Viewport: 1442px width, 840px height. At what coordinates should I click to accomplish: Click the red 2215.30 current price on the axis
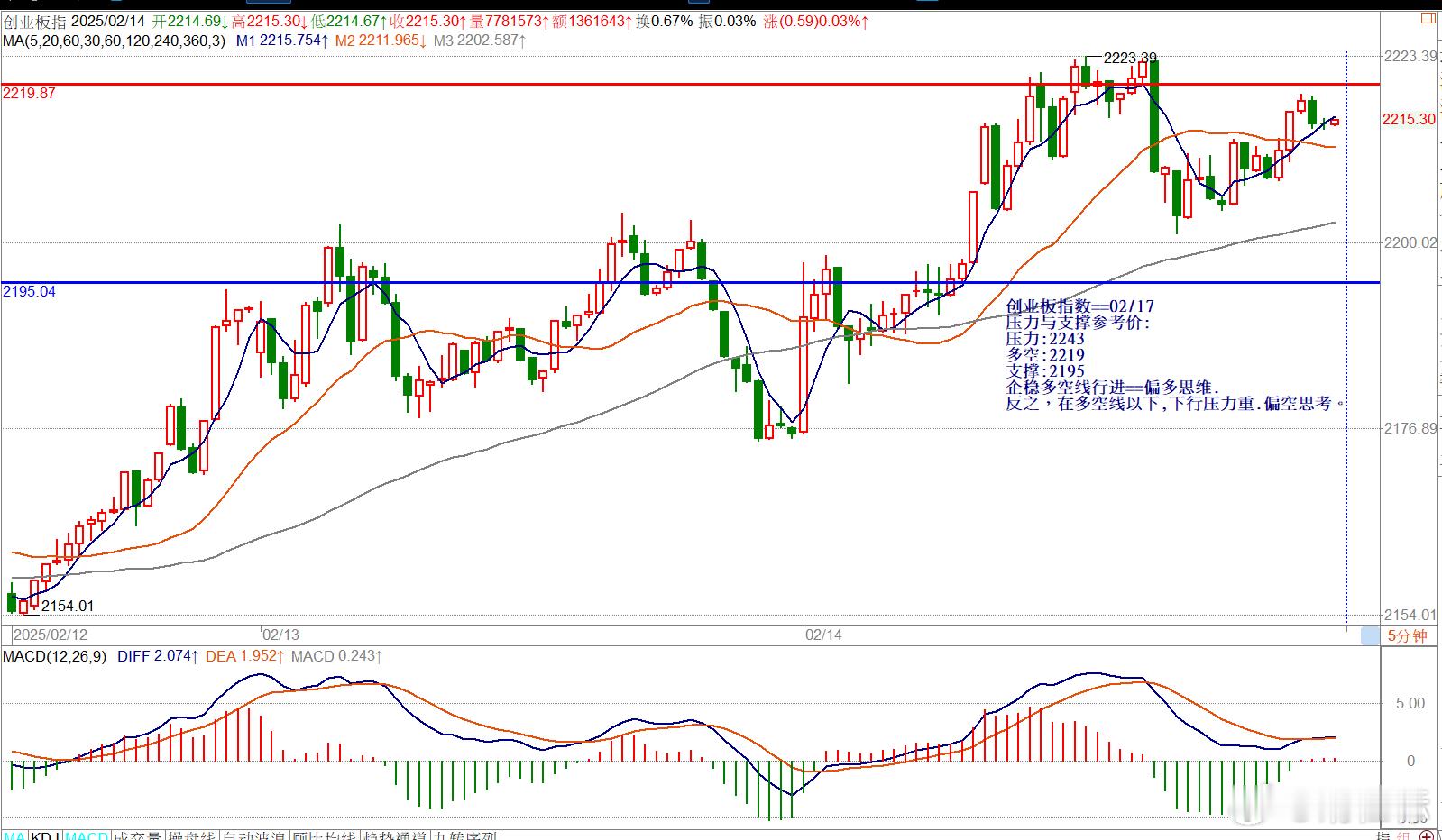(x=1409, y=119)
